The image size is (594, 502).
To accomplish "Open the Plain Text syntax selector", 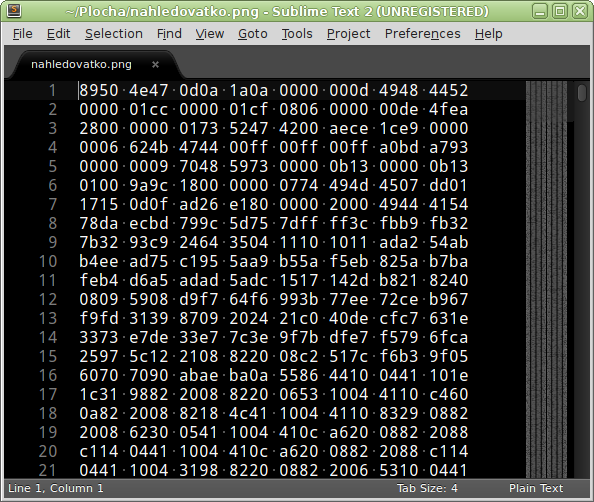I will (536, 488).
